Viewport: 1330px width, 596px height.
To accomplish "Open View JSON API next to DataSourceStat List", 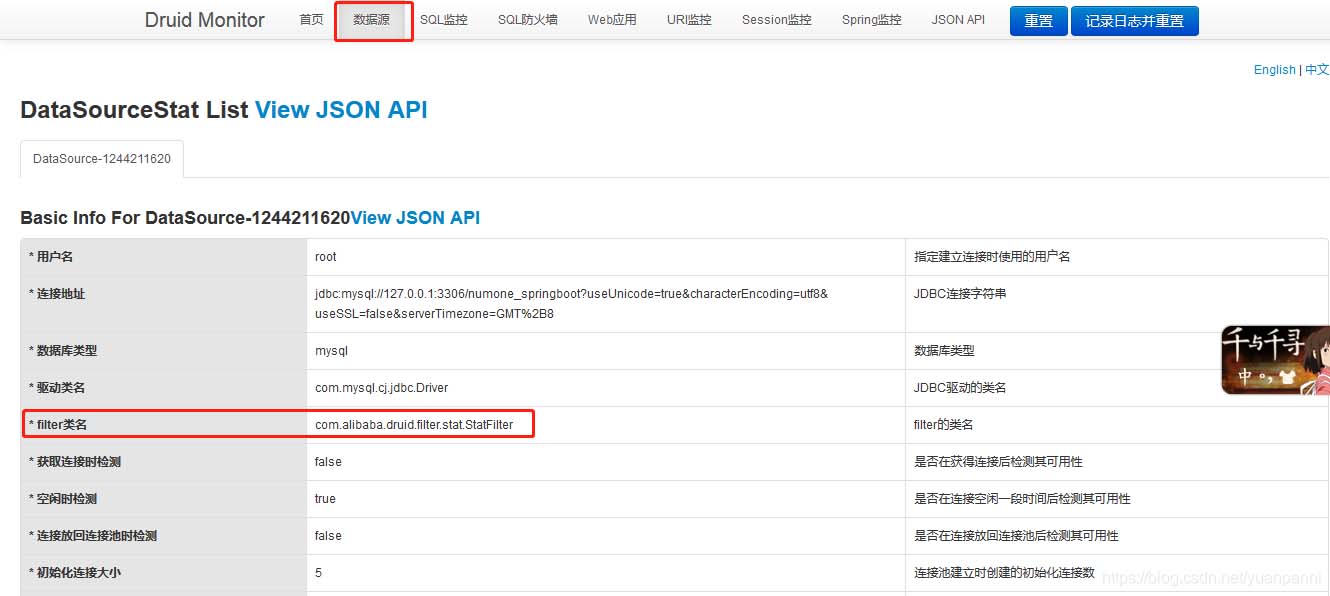I will pyautogui.click(x=341, y=111).
